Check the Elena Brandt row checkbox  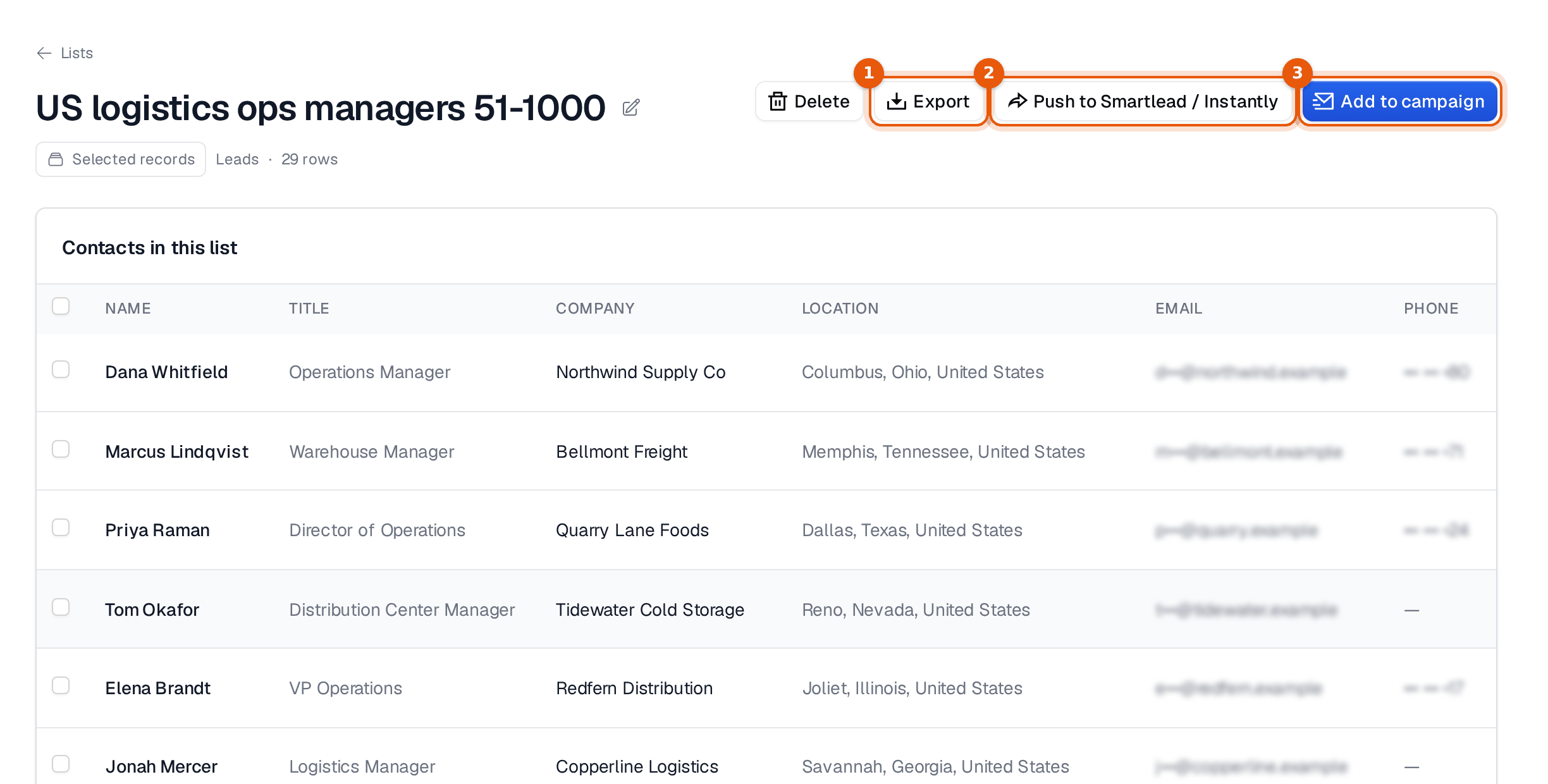click(x=61, y=685)
